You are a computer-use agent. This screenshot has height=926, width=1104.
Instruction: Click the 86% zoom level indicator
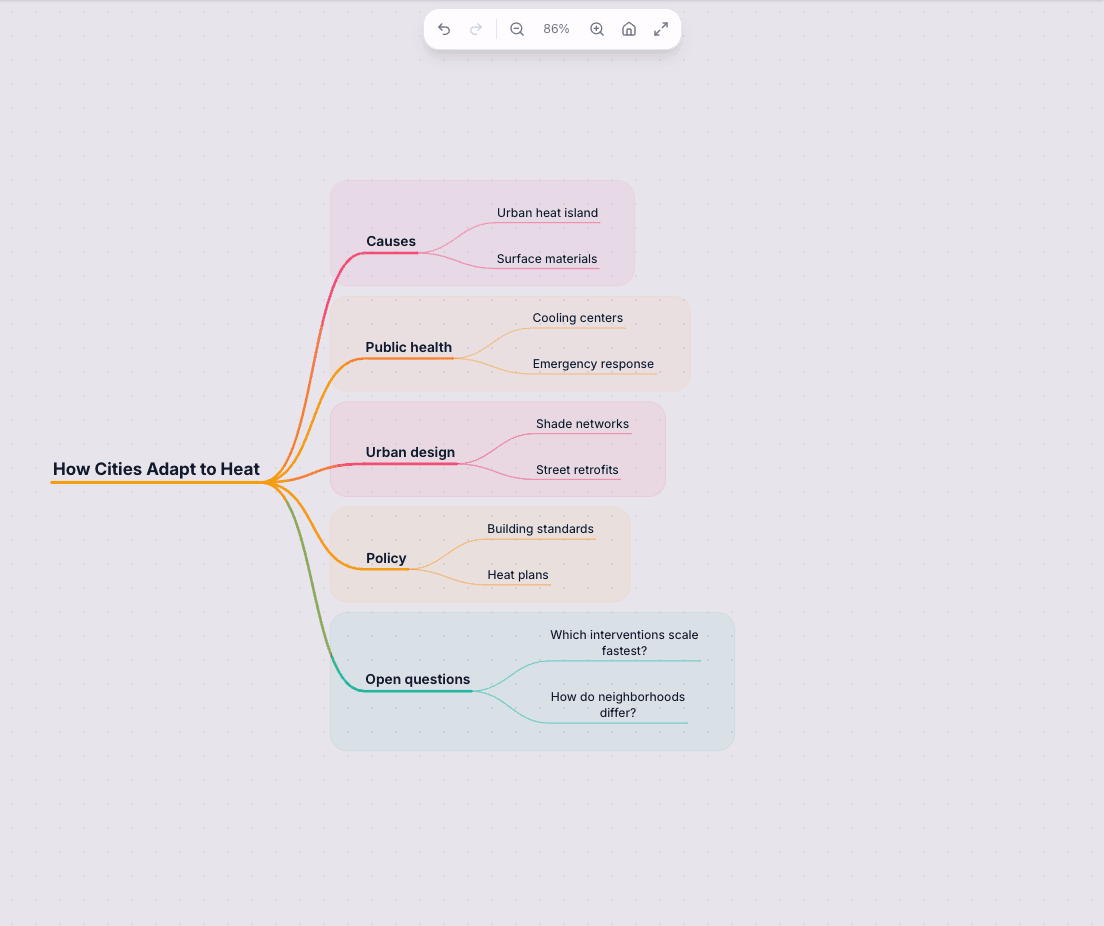pyautogui.click(x=556, y=29)
